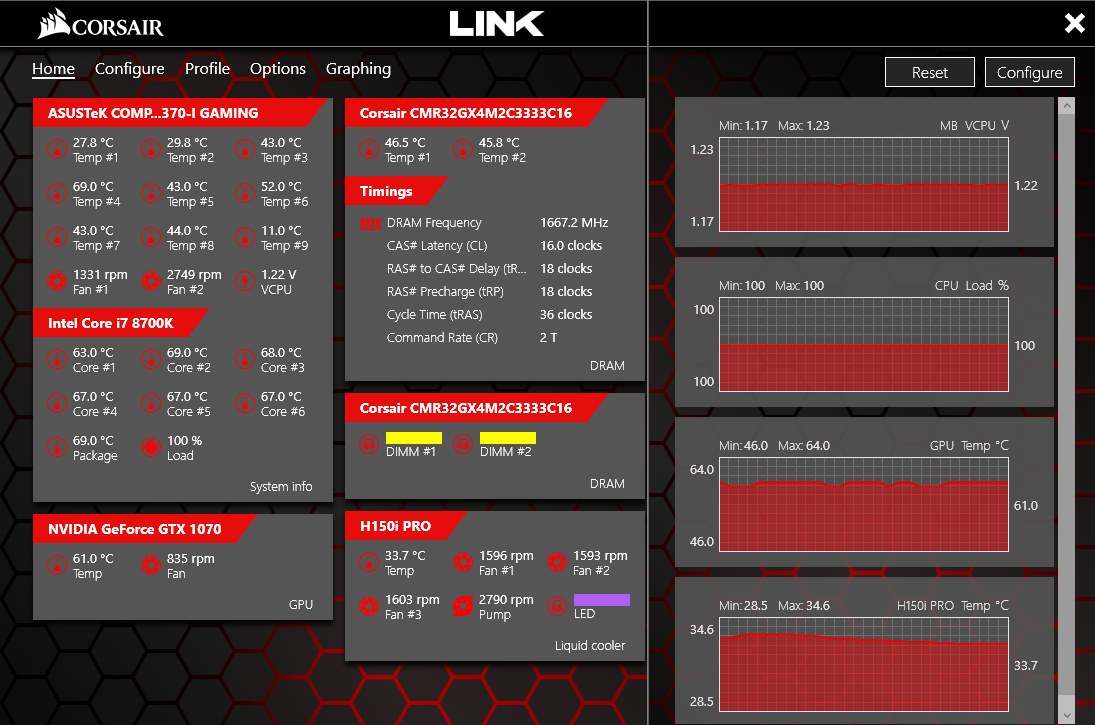Click the Intel Core i7 8700K header
This screenshot has width=1095, height=725.
pyautogui.click(x=122, y=323)
